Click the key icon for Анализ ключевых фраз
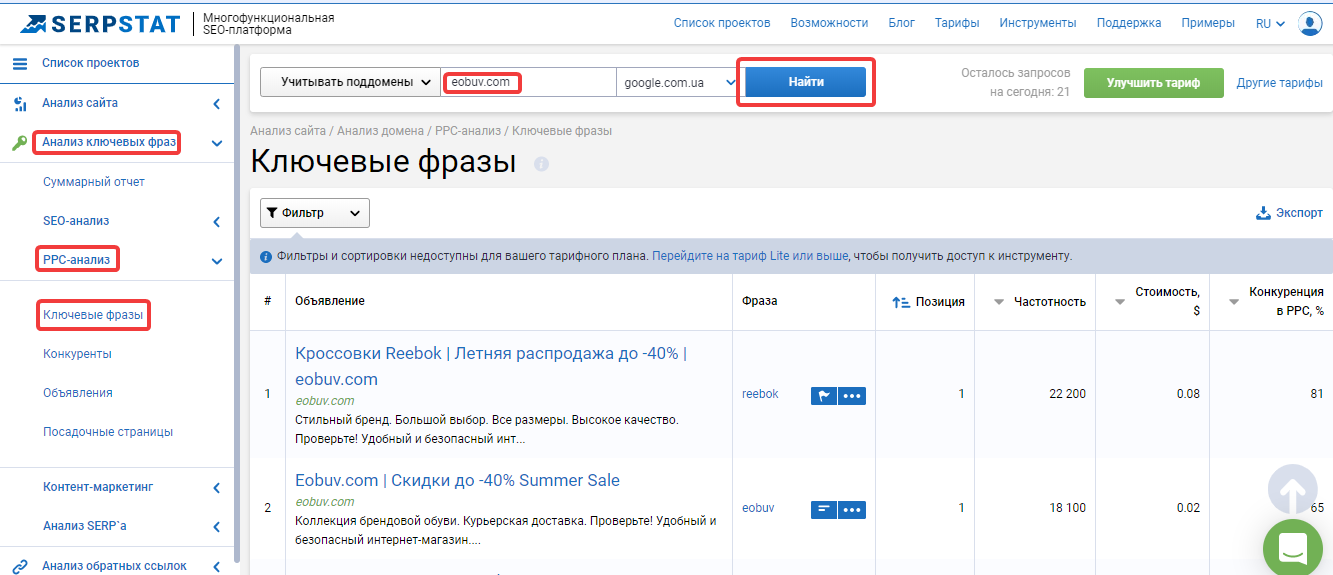Image resolution: width=1333 pixels, height=575 pixels. 20,143
